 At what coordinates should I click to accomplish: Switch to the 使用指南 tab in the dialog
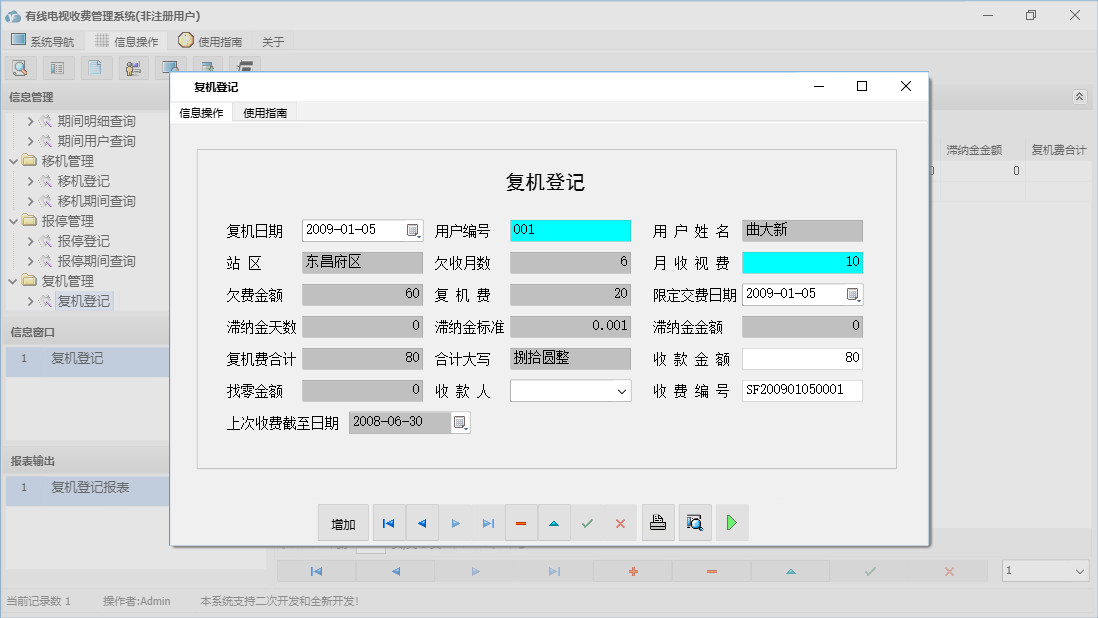pos(264,112)
